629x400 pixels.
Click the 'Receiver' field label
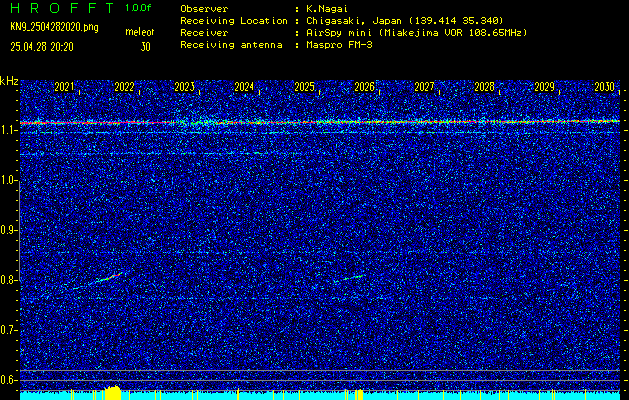(x=204, y=33)
